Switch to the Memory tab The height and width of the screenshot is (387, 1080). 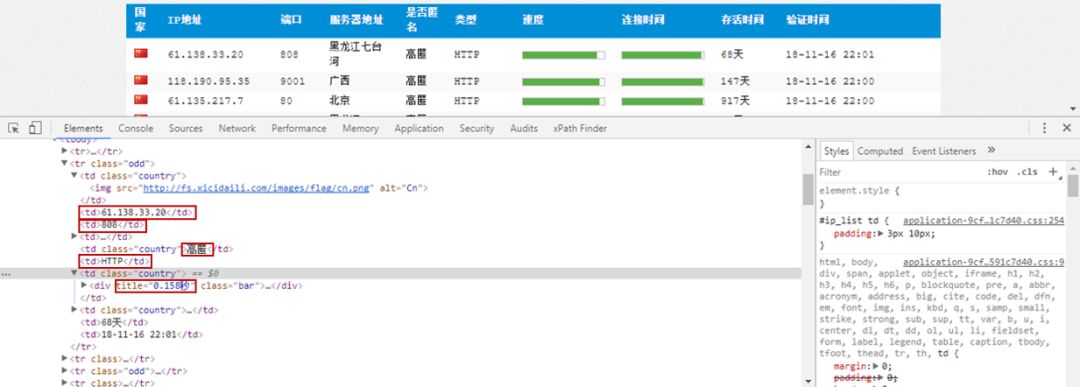click(360, 128)
